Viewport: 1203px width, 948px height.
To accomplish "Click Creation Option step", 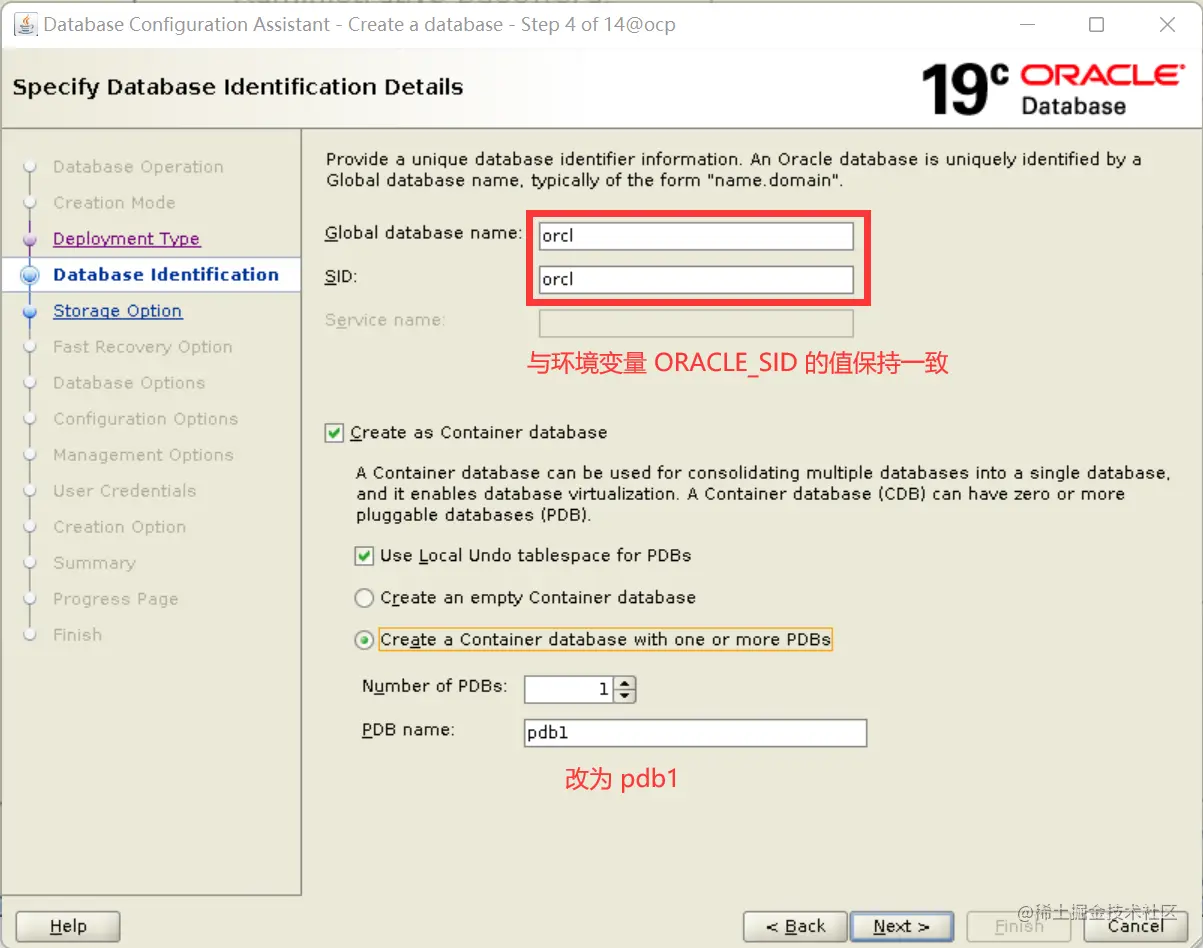I will pyautogui.click(x=119, y=527).
